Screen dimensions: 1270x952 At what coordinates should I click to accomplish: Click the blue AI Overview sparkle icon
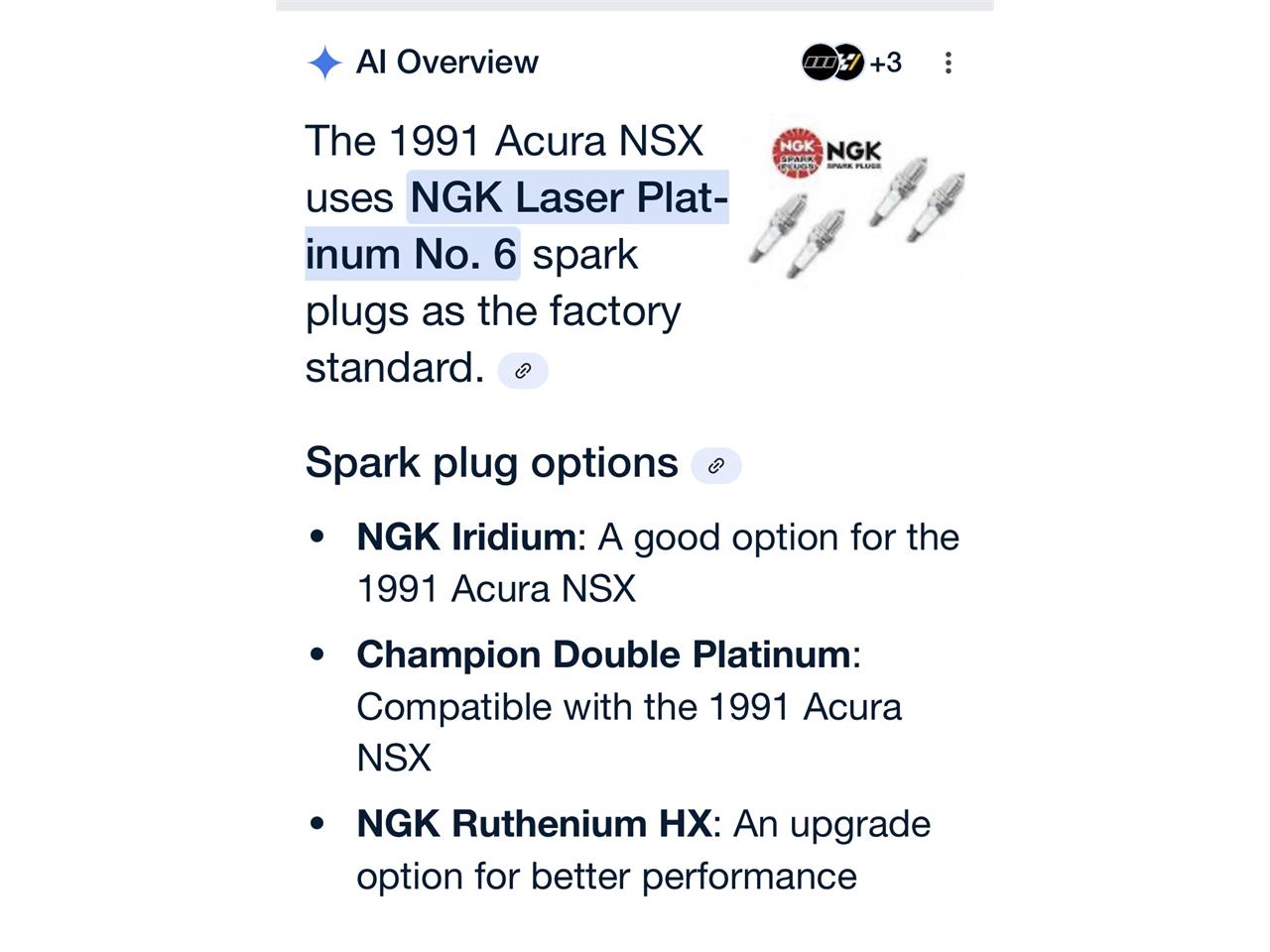(324, 62)
